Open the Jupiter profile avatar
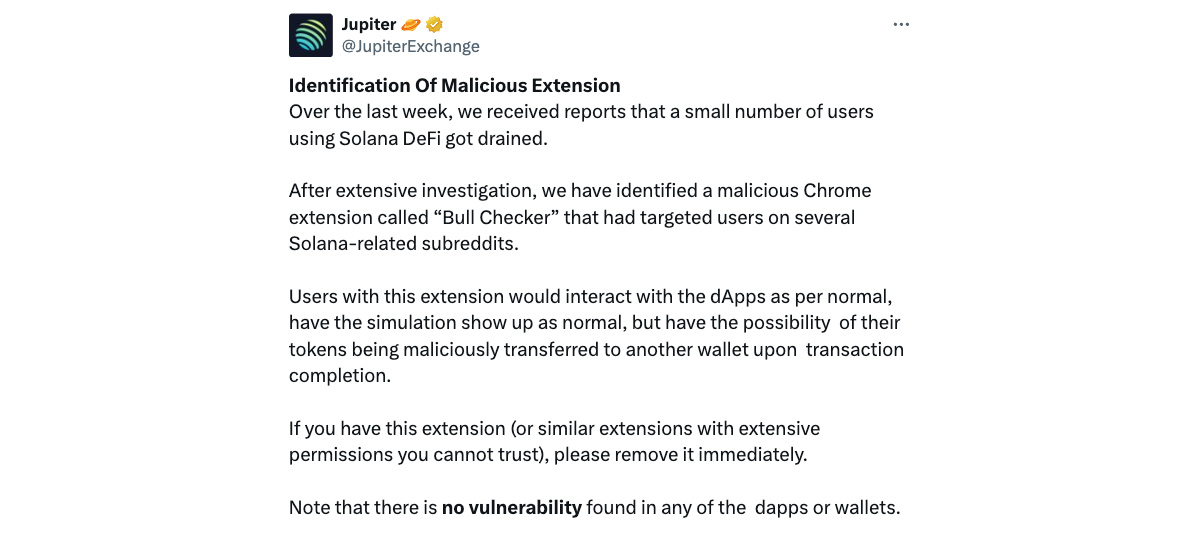The width and height of the screenshot is (1200, 542). tap(310, 35)
